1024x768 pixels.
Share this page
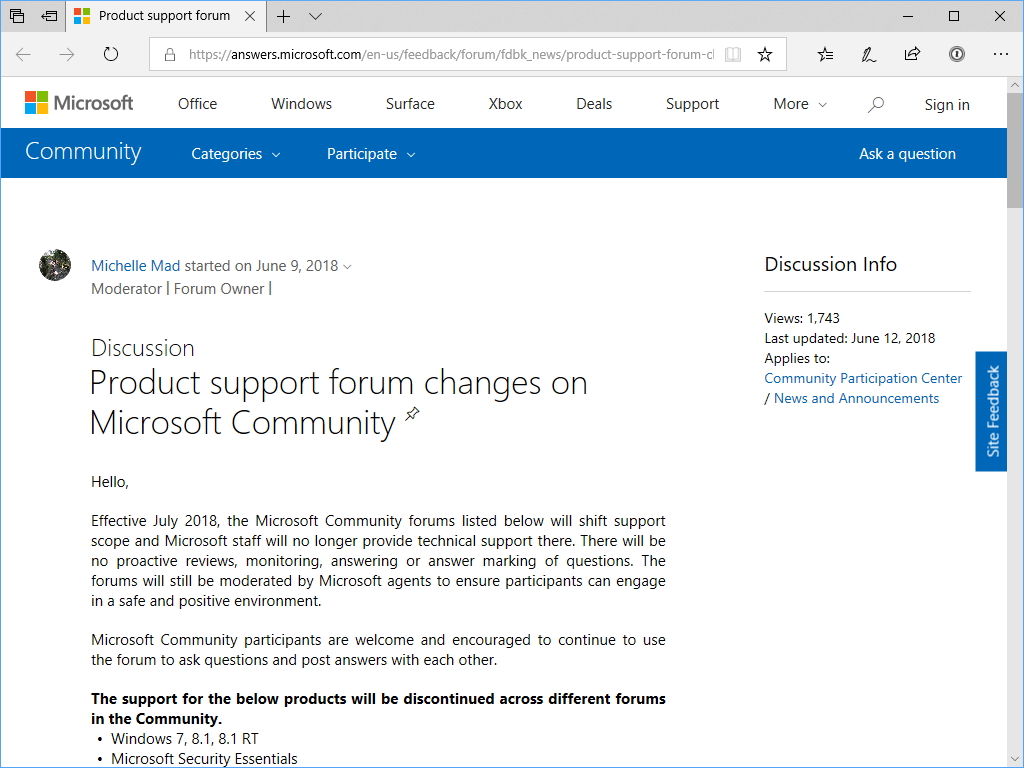tap(912, 54)
